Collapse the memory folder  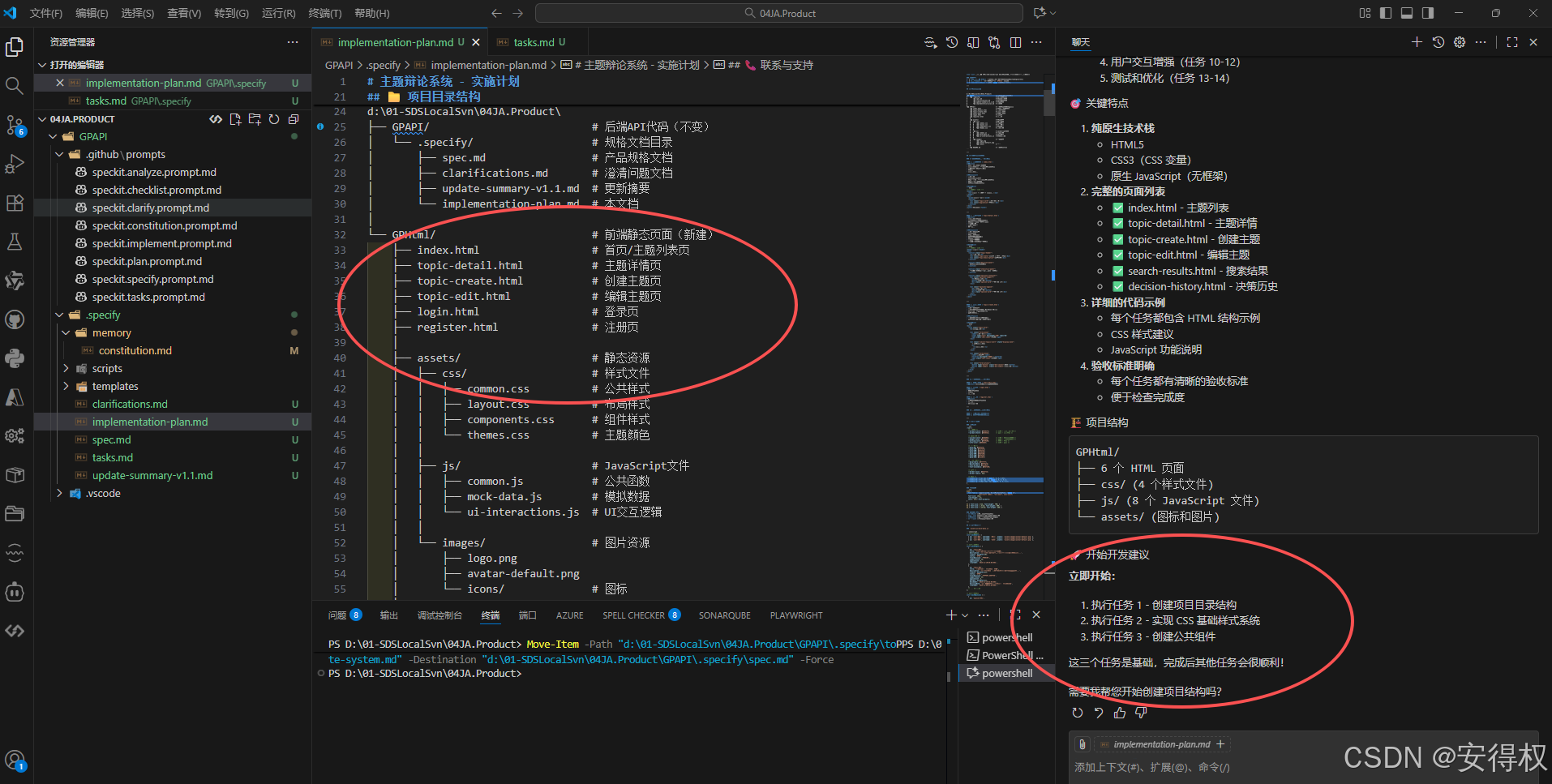(x=66, y=332)
